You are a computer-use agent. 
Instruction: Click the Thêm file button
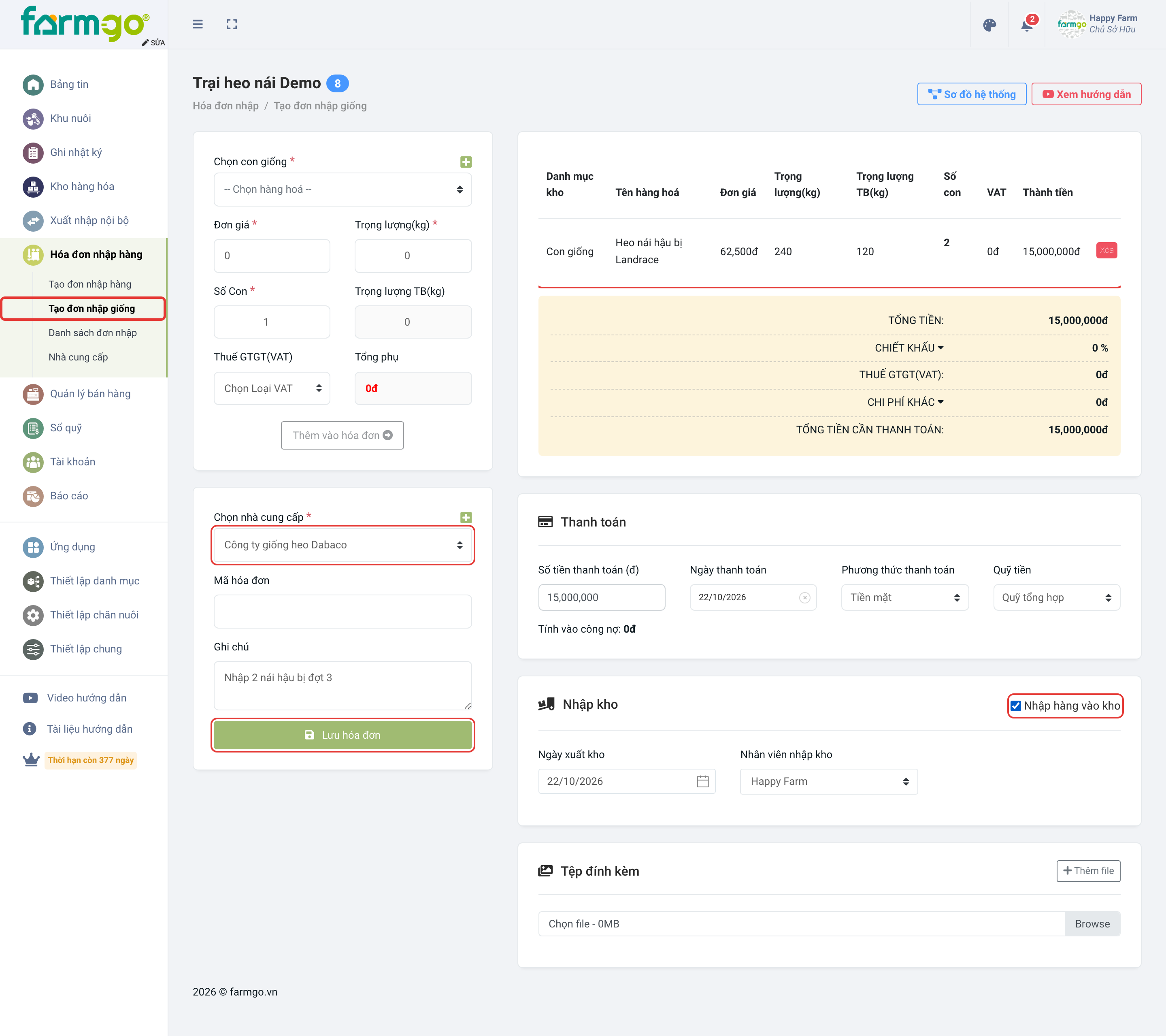pos(1088,871)
